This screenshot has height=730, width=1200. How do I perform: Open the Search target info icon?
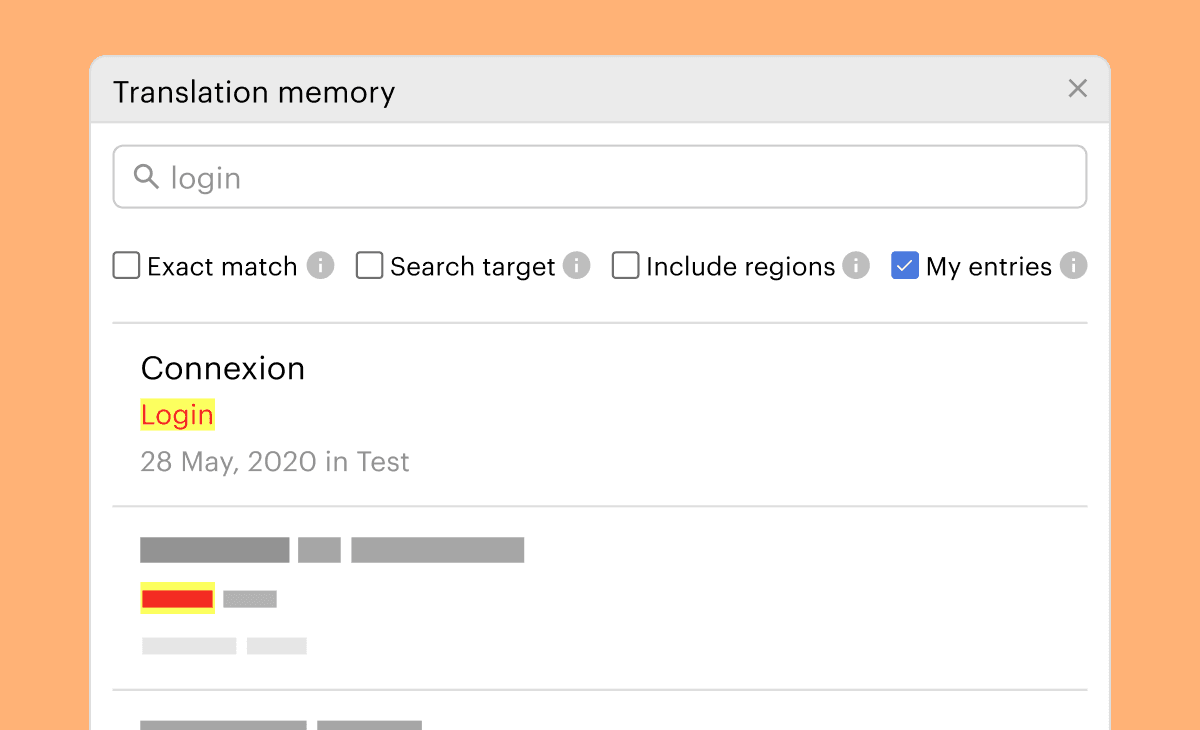tap(576, 266)
